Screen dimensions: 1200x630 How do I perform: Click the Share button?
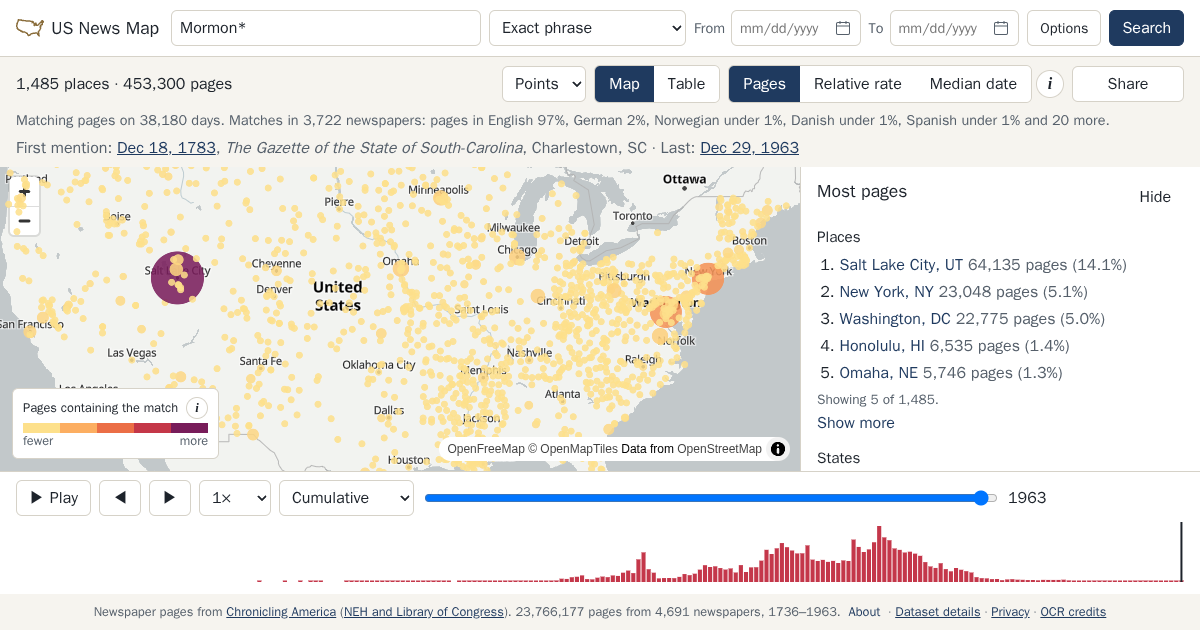point(1128,84)
